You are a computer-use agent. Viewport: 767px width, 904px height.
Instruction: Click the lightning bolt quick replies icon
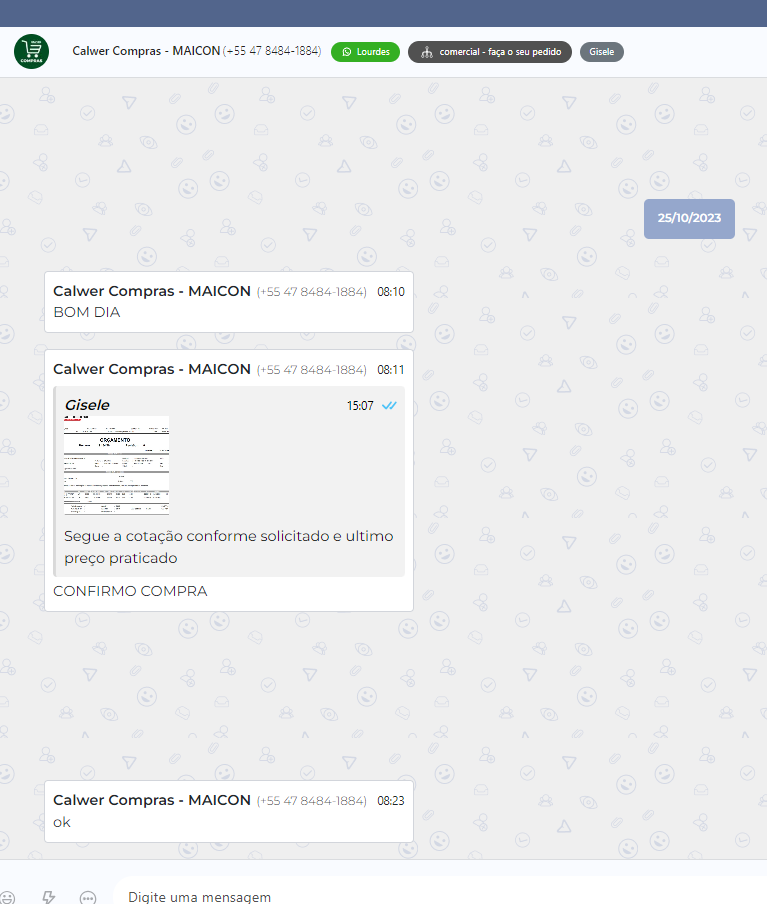[48, 897]
